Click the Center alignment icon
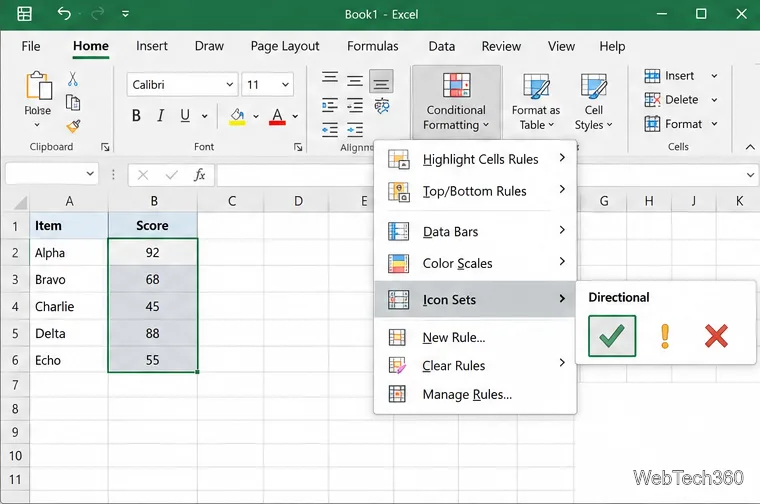 coord(355,105)
